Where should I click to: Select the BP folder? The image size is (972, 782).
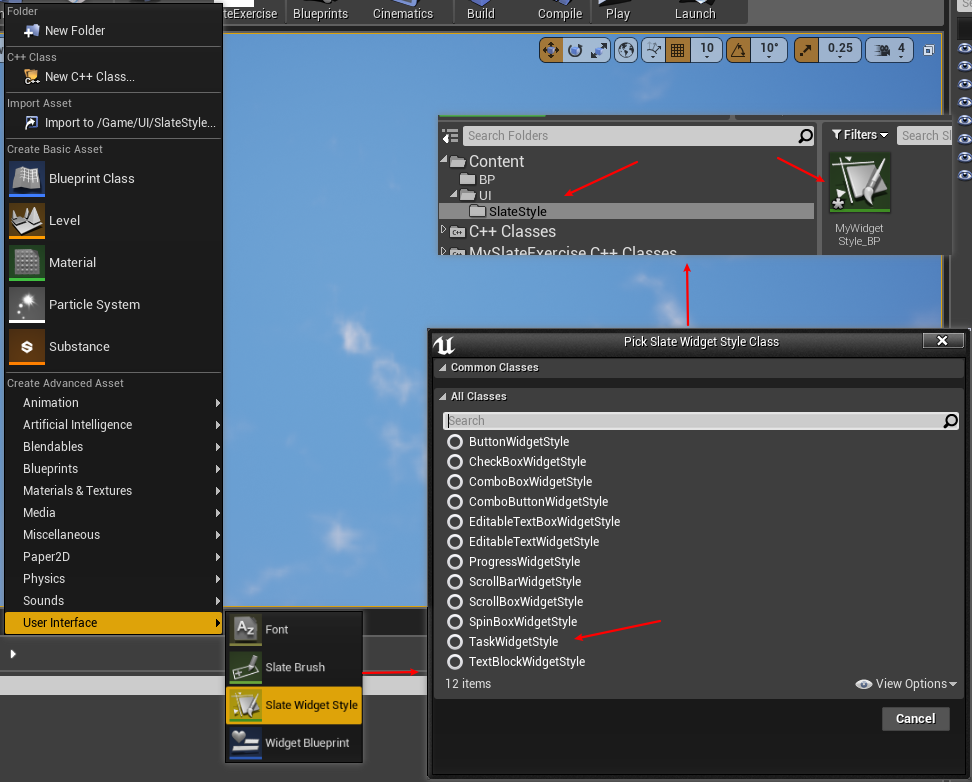(487, 180)
